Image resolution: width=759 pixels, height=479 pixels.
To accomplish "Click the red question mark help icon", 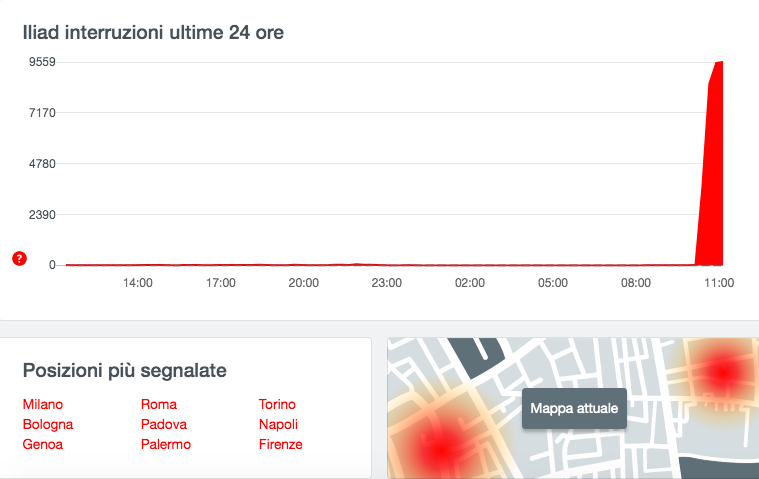I will (x=19, y=259).
